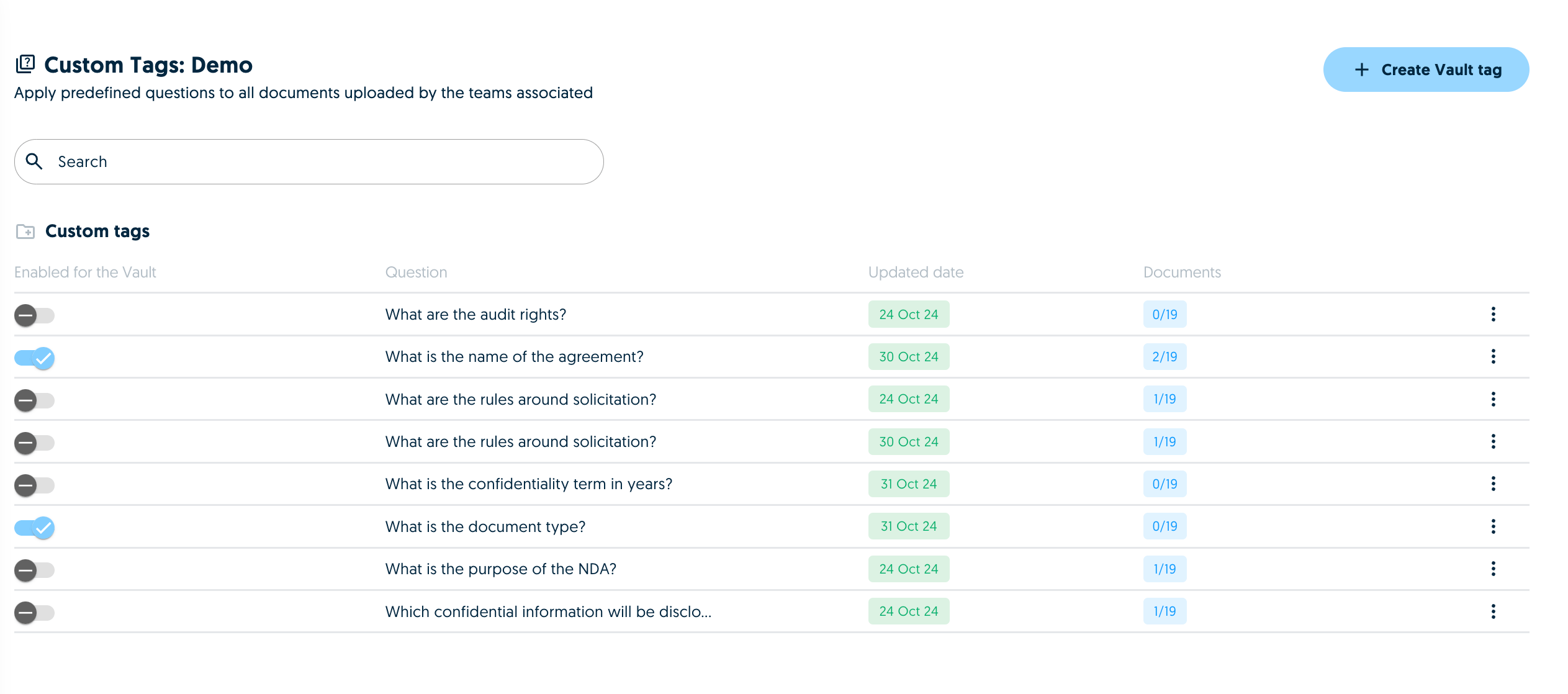The height and width of the screenshot is (694, 1568).
Task: Click 30 Oct 24 date for name of agreement
Action: pyautogui.click(x=908, y=356)
